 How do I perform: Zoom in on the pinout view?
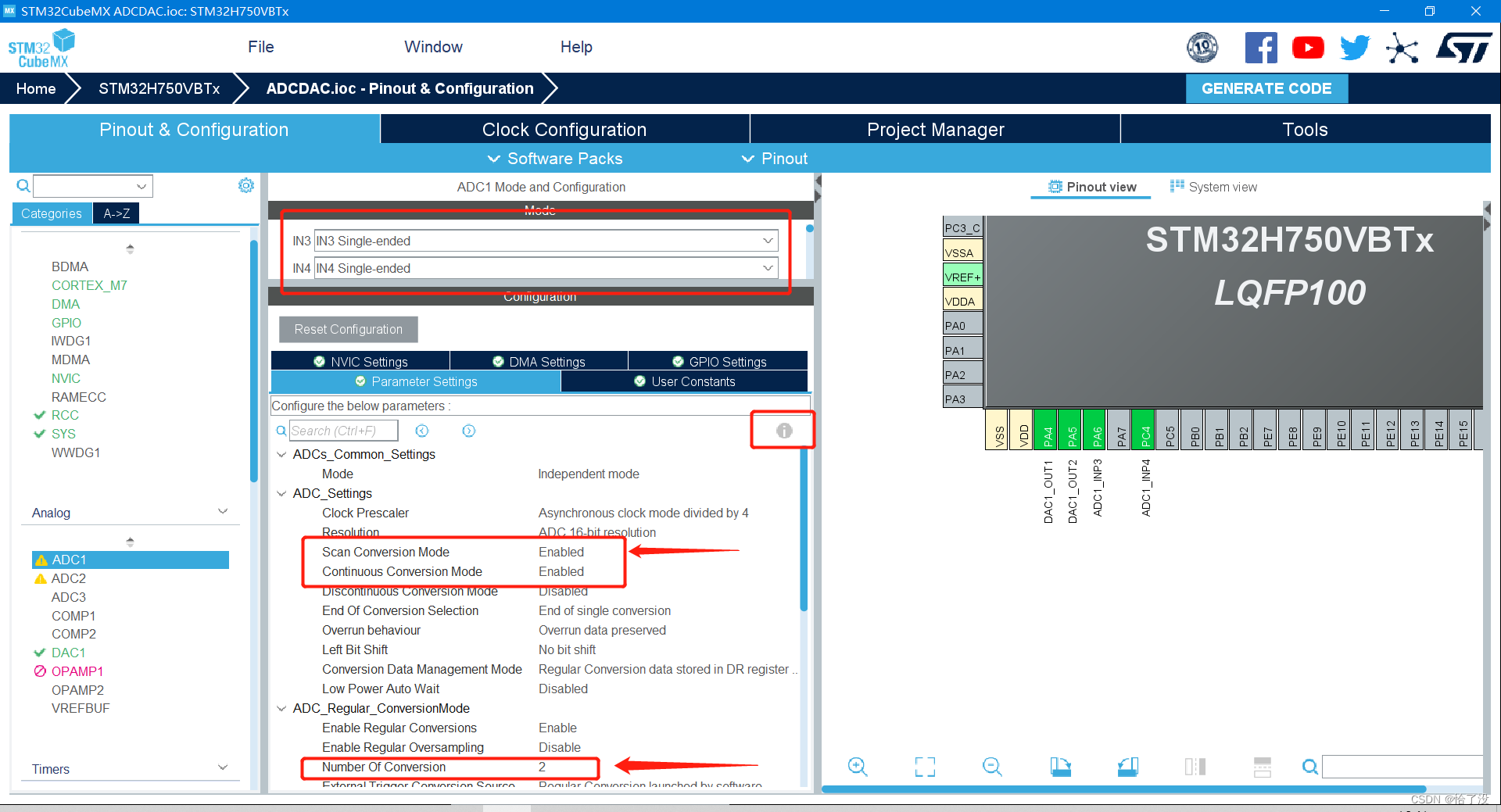[x=858, y=767]
